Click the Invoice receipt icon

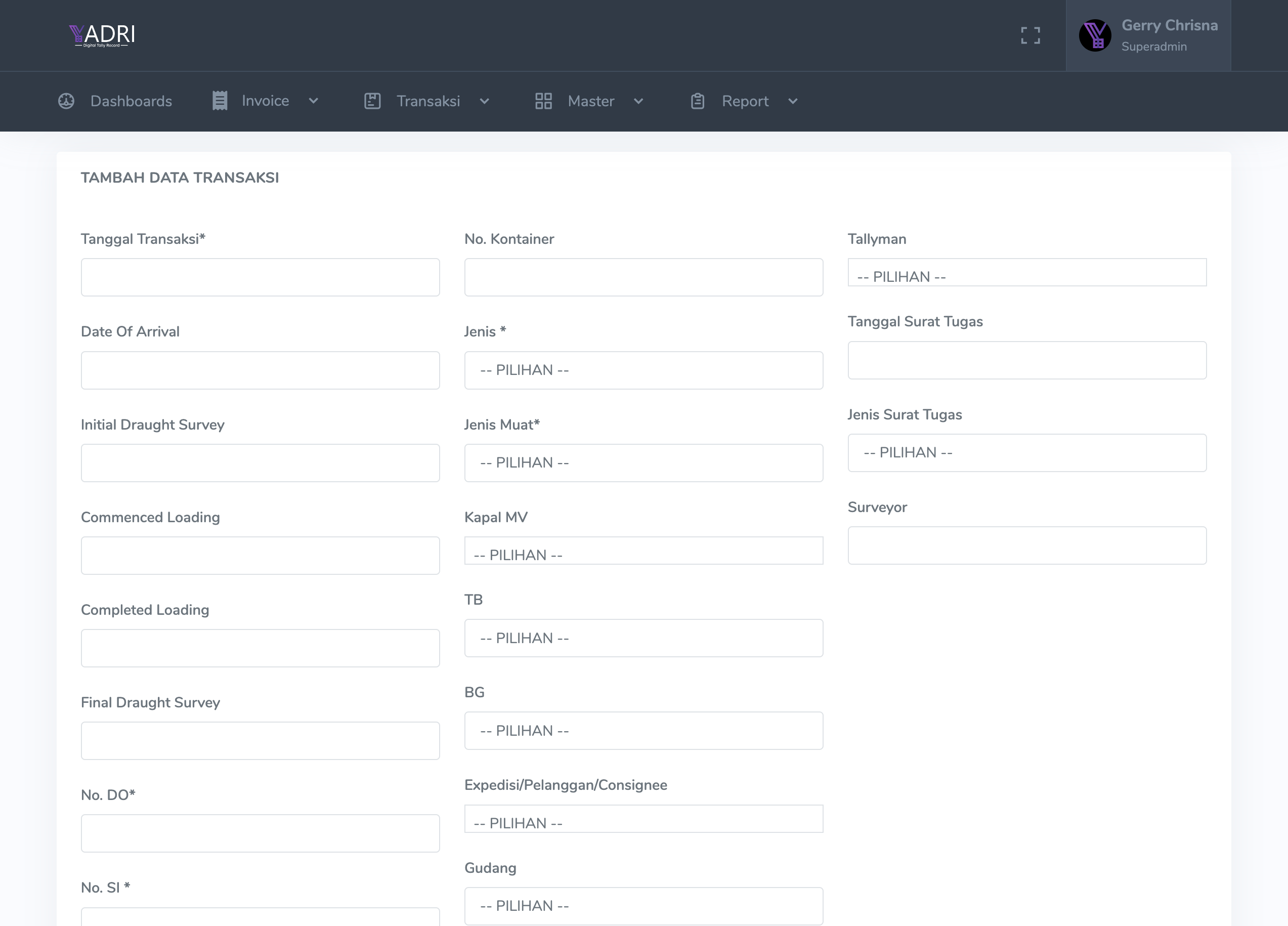[220, 101]
